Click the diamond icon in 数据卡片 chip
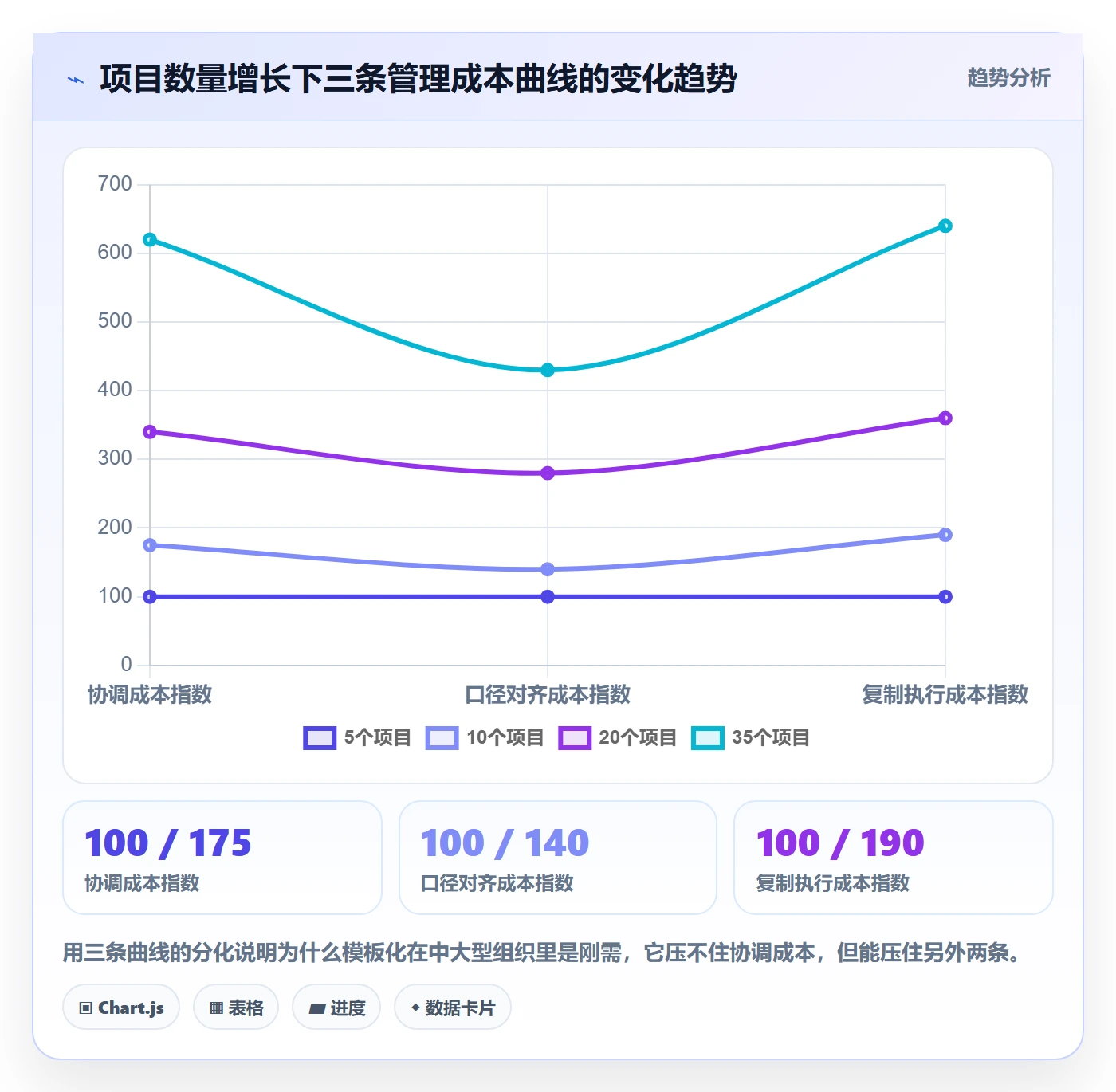This screenshot has height=1092, width=1116. coord(415,1008)
